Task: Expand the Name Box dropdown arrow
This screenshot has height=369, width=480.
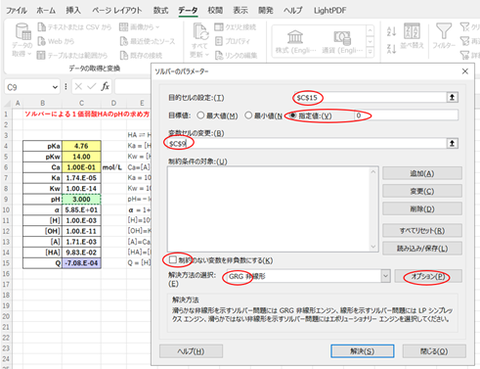Action: [55, 87]
